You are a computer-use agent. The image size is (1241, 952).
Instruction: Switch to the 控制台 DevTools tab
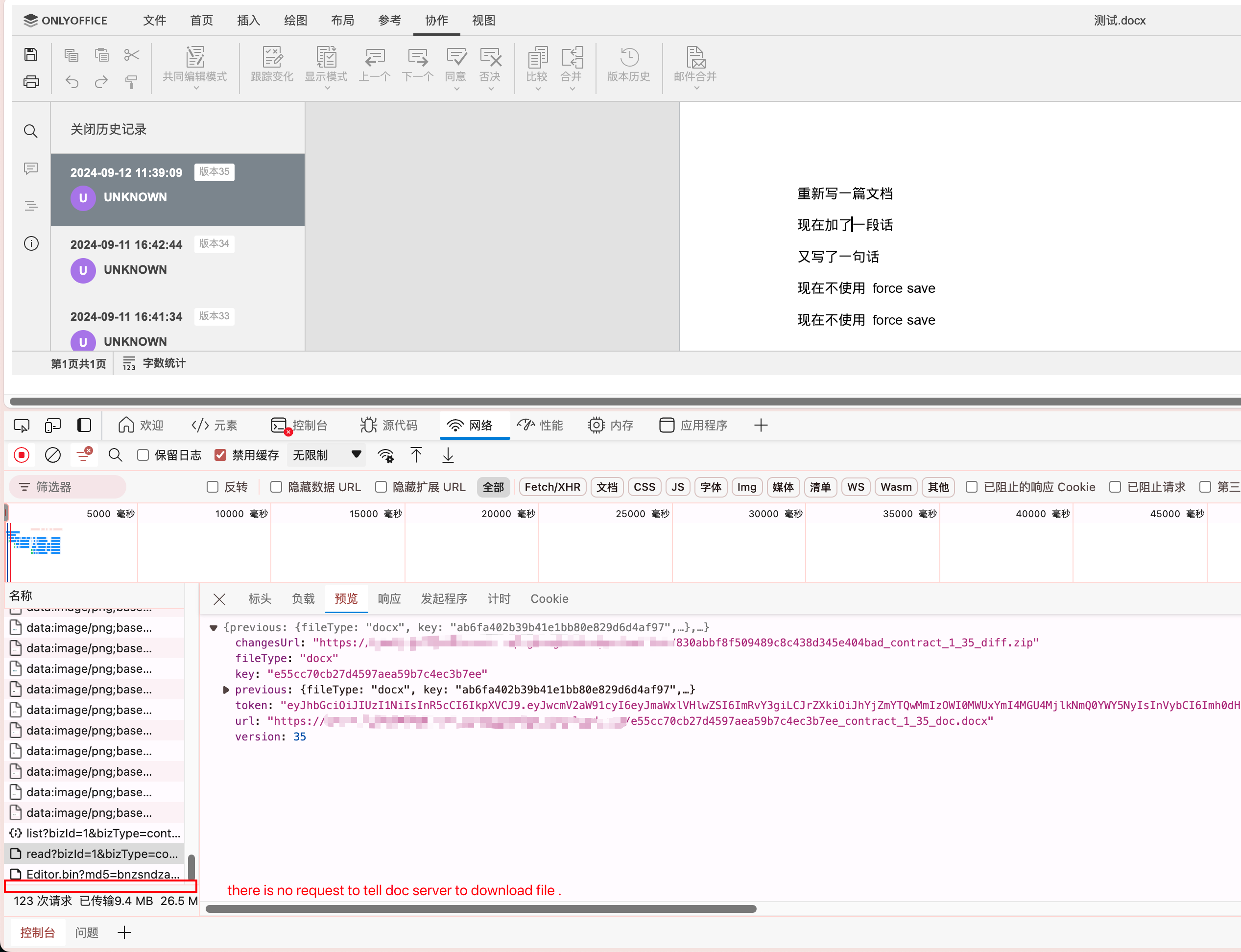coord(300,426)
